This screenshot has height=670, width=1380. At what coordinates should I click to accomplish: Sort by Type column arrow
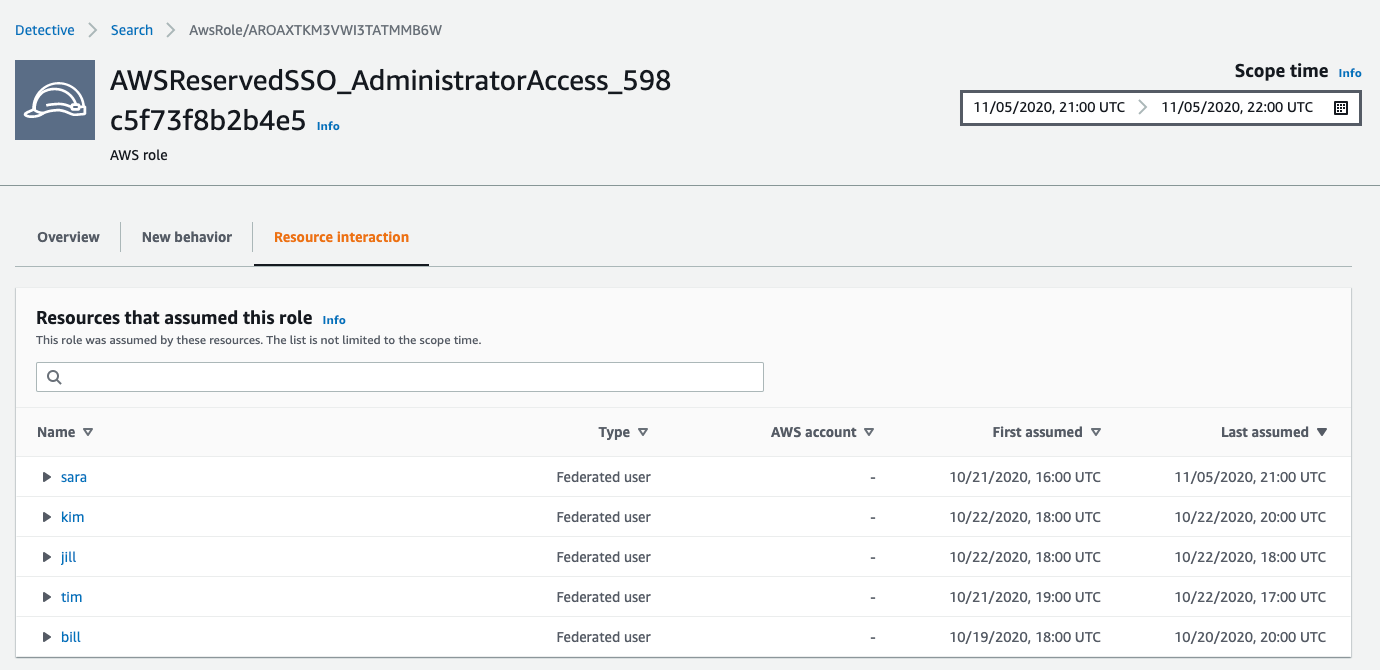point(643,432)
